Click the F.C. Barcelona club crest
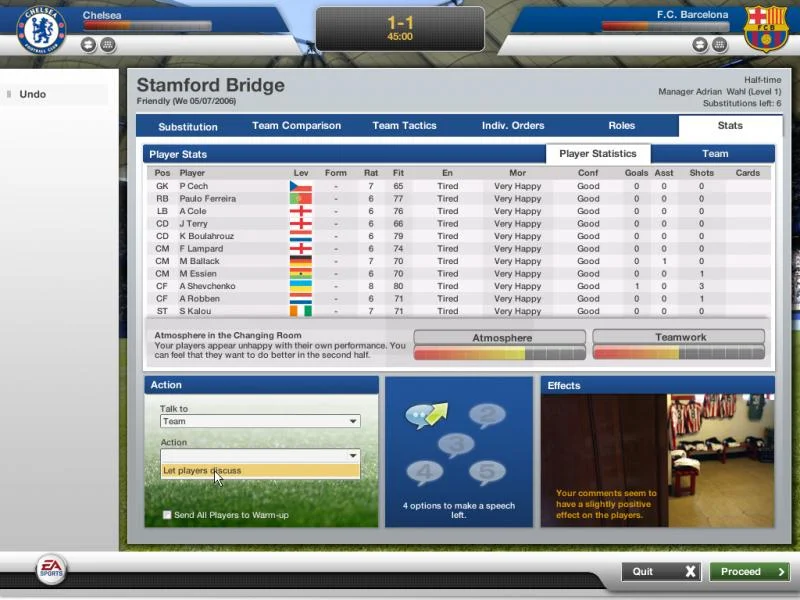This screenshot has height=600, width=800. point(764,27)
